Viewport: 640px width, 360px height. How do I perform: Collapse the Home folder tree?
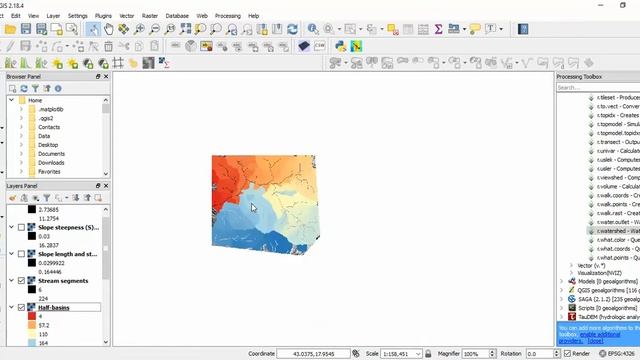pos(11,100)
